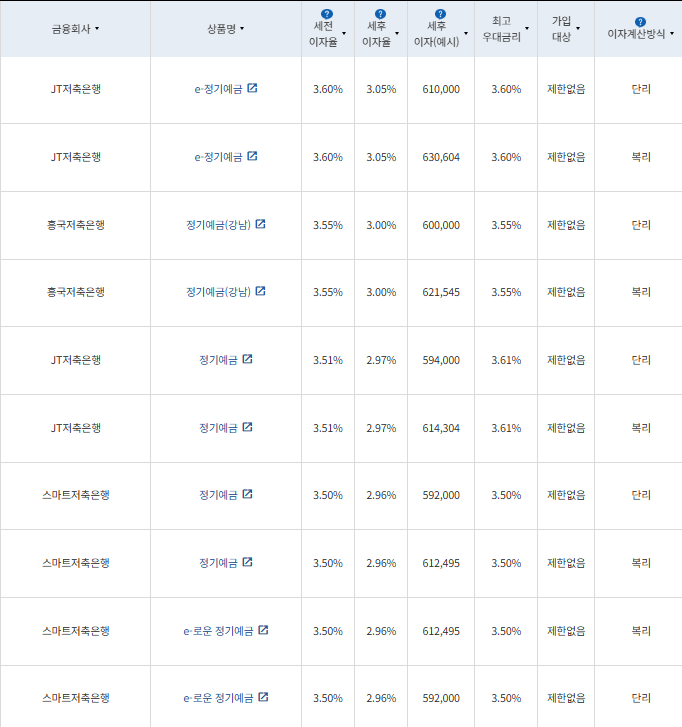Click 최고 우대금리 column header text
682x727 pixels.
pos(502,29)
